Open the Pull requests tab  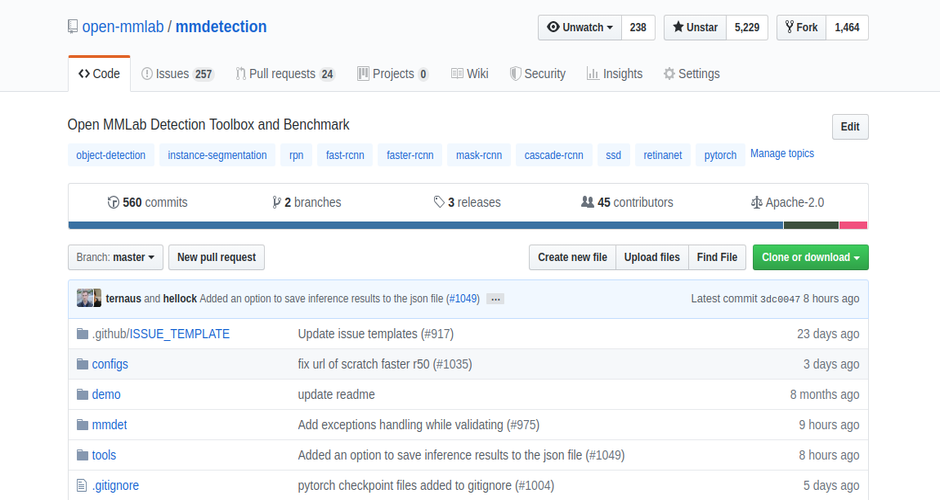pos(285,74)
